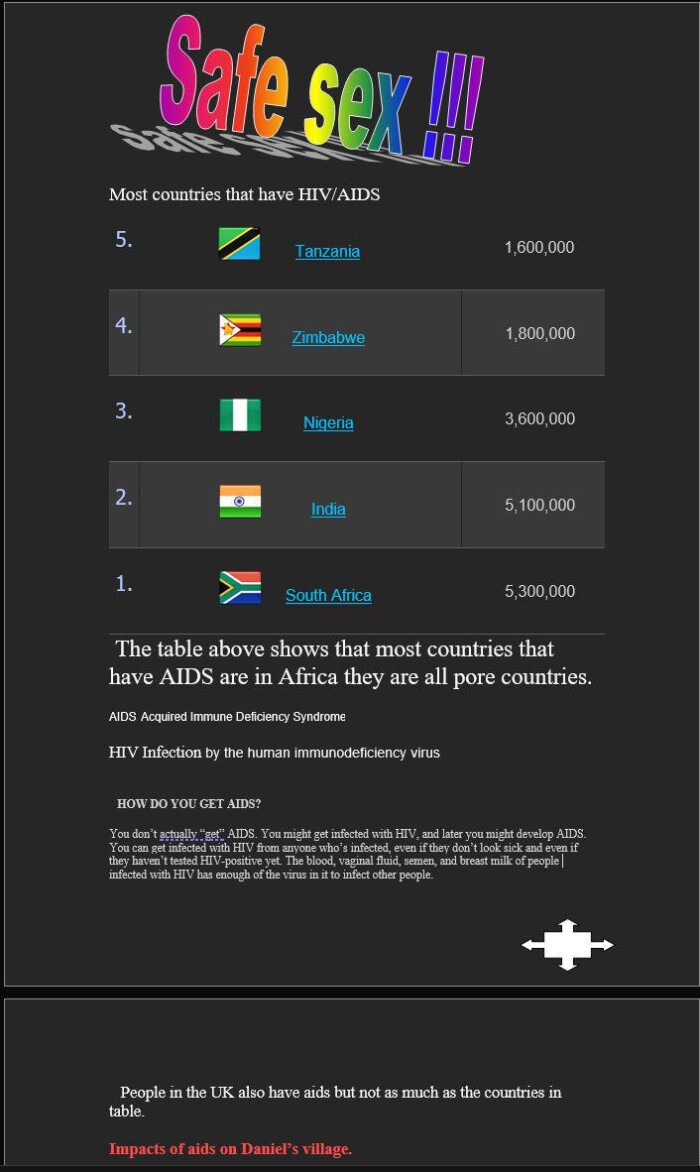Image resolution: width=700 pixels, height=1172 pixels.
Task: Click the 3,600,000 figure for Nigeria
Action: [x=539, y=419]
